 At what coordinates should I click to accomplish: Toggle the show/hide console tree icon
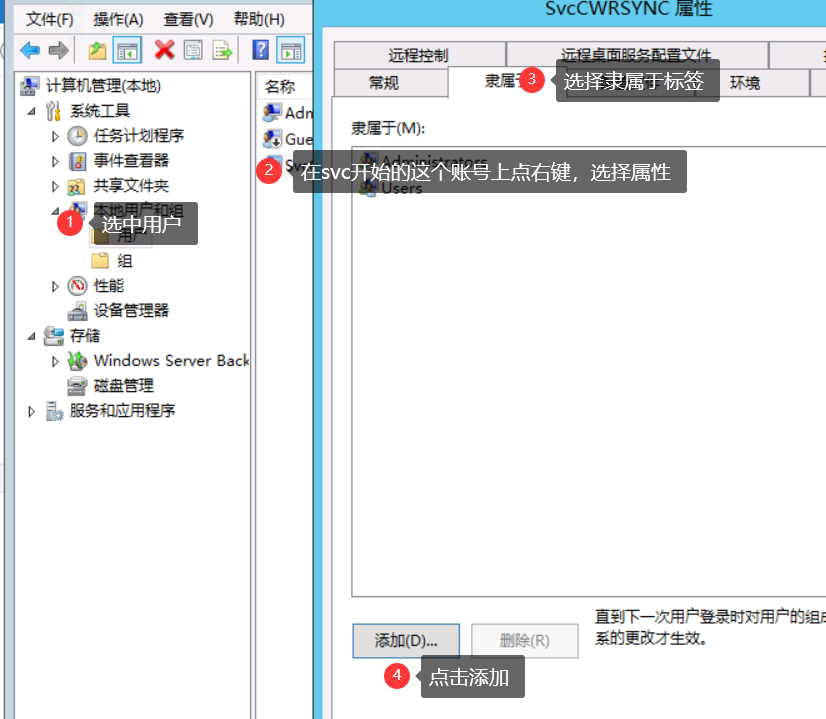127,51
